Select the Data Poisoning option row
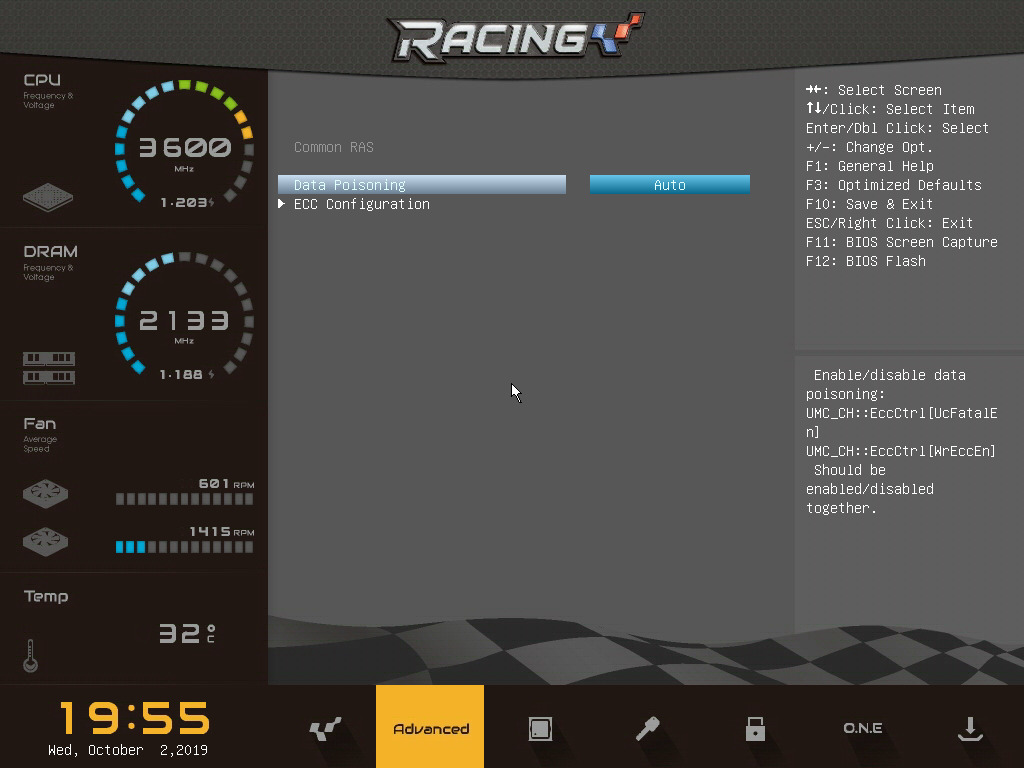1024x768 pixels. [422, 185]
